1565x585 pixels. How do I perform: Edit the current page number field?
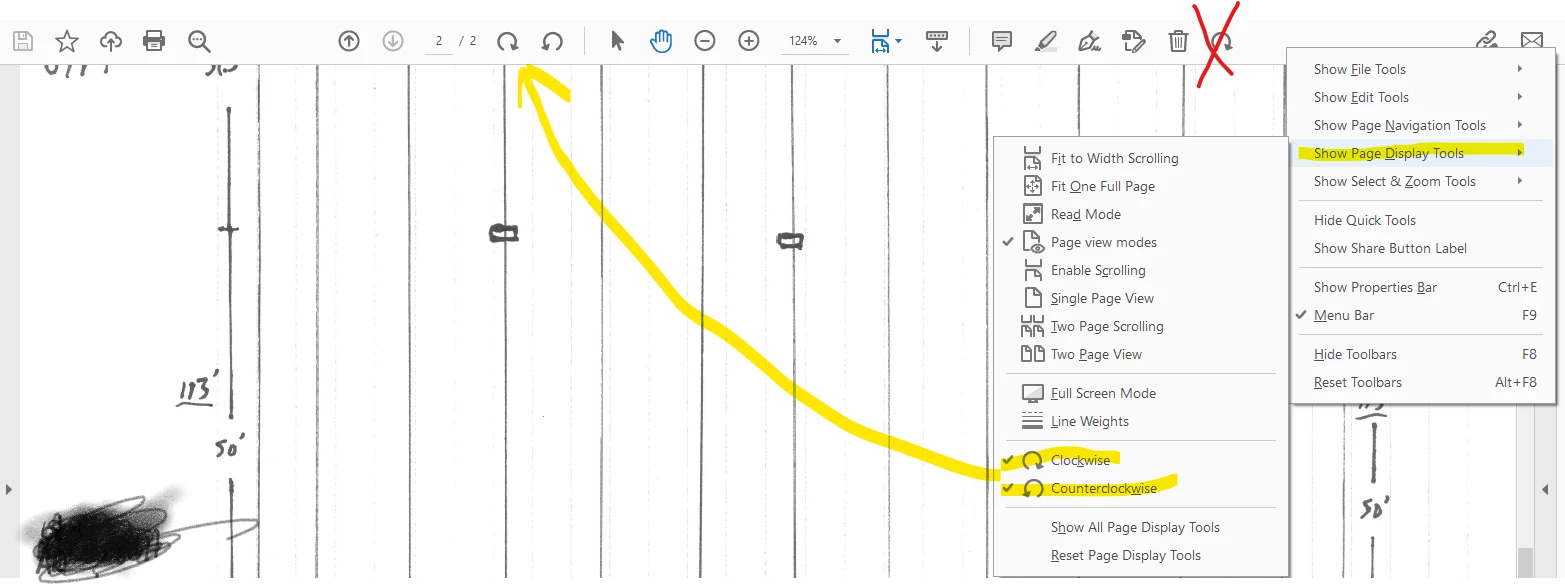tap(438, 41)
